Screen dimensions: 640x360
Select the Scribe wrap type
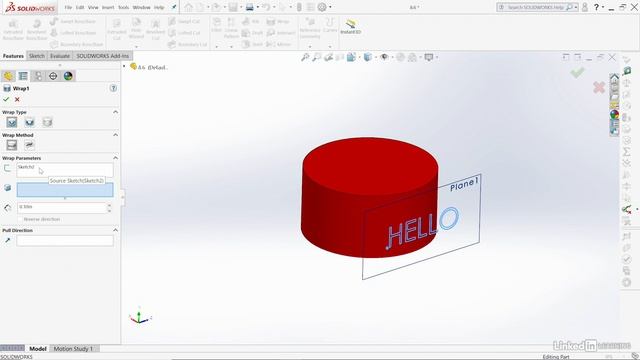47,122
